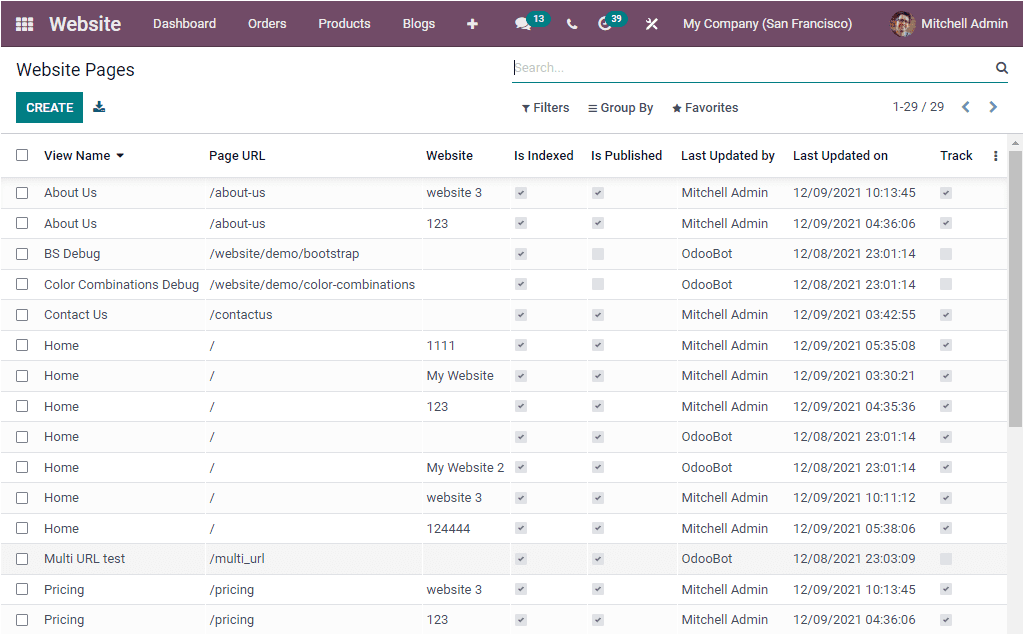1024x635 pixels.
Task: Click the plus icon in the navbar
Action: (x=471, y=23)
